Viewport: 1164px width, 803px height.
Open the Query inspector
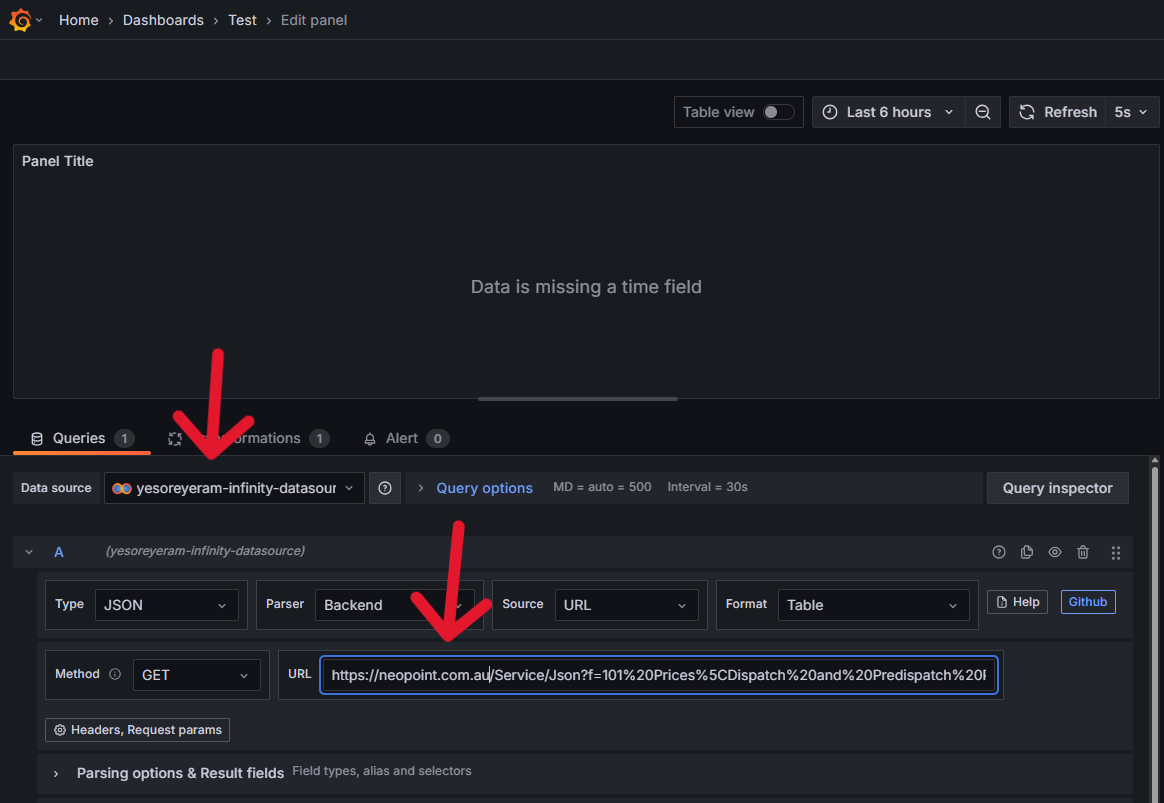point(1057,488)
